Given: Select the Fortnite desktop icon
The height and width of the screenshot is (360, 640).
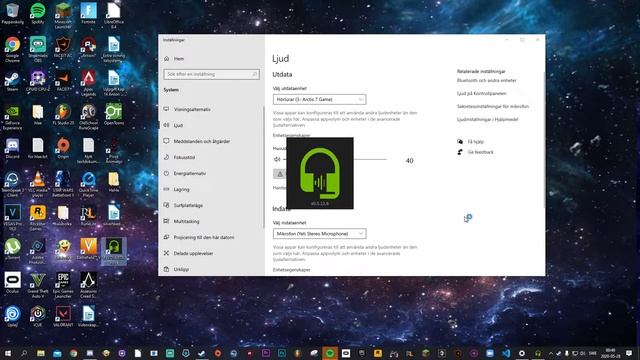Looking at the screenshot, I should click(88, 13).
